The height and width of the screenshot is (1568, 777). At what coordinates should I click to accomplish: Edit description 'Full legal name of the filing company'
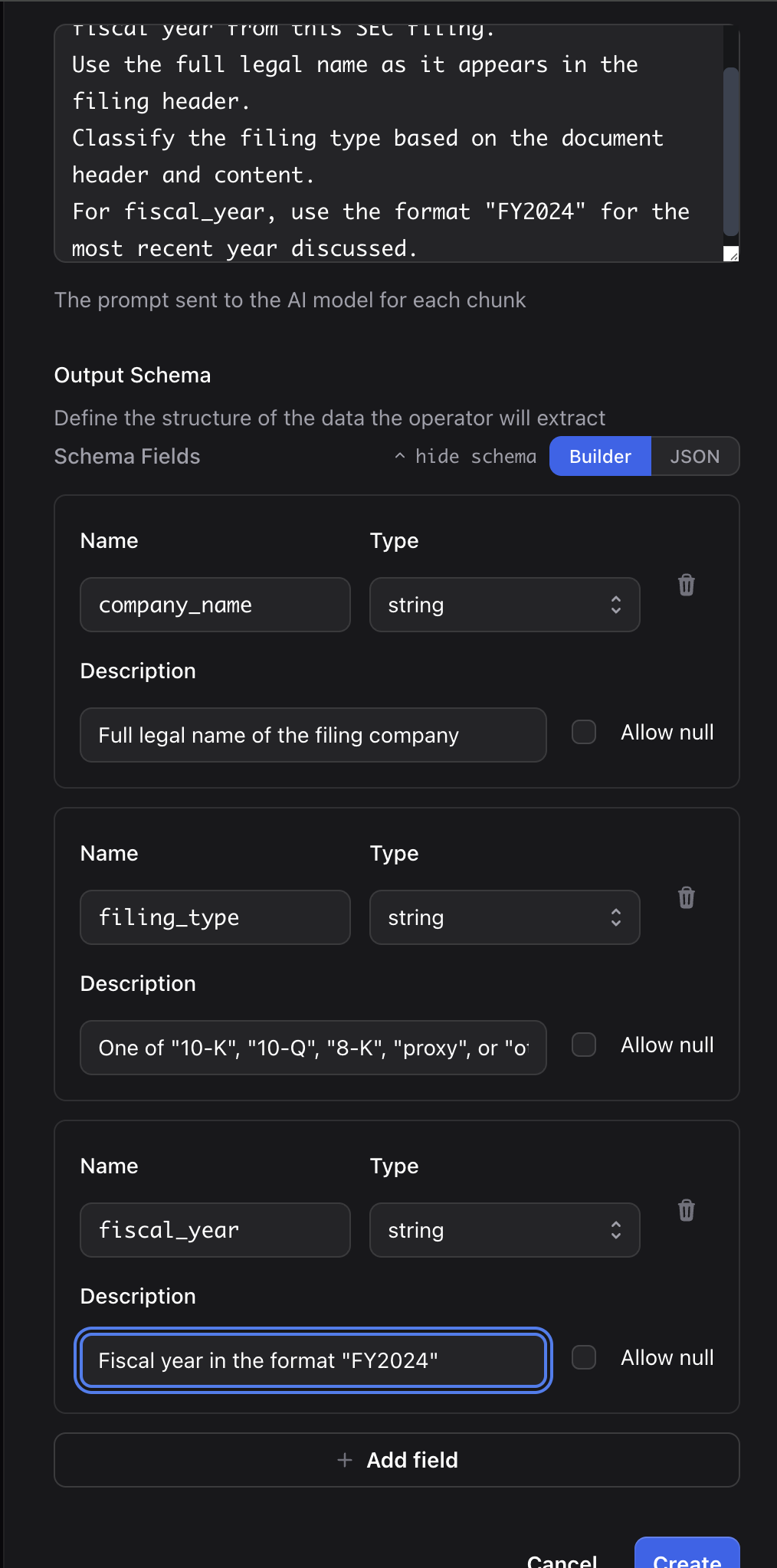click(x=313, y=735)
